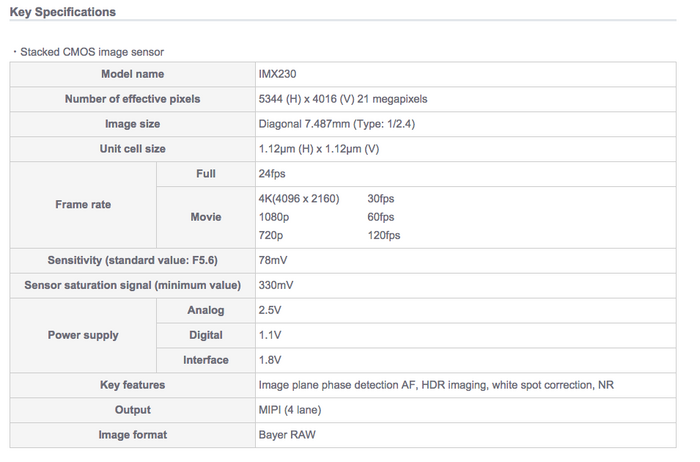700x462 pixels.
Task: Click the Model name row header
Action: [132, 74]
